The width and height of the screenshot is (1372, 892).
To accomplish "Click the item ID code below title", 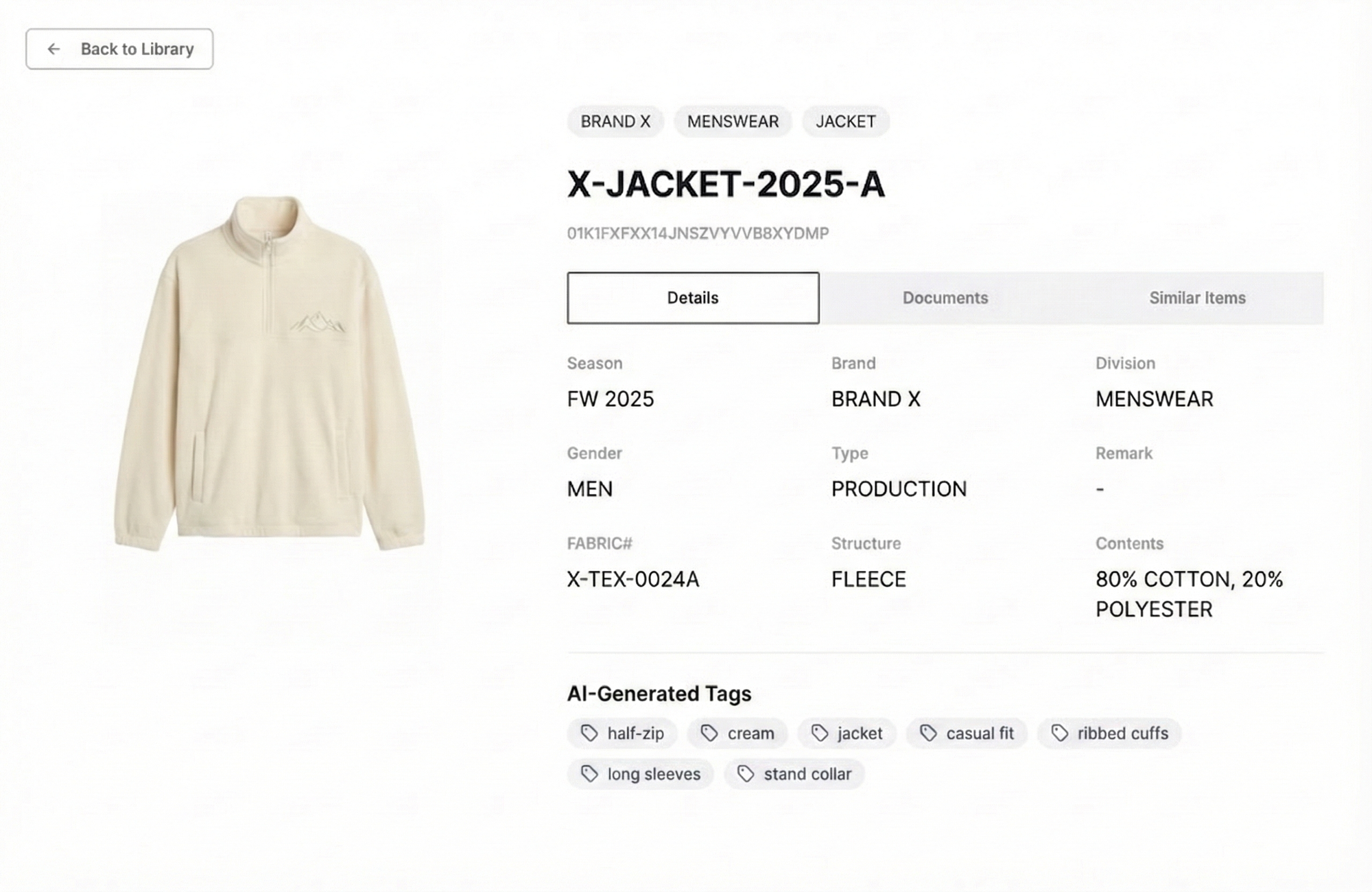I will [698, 233].
